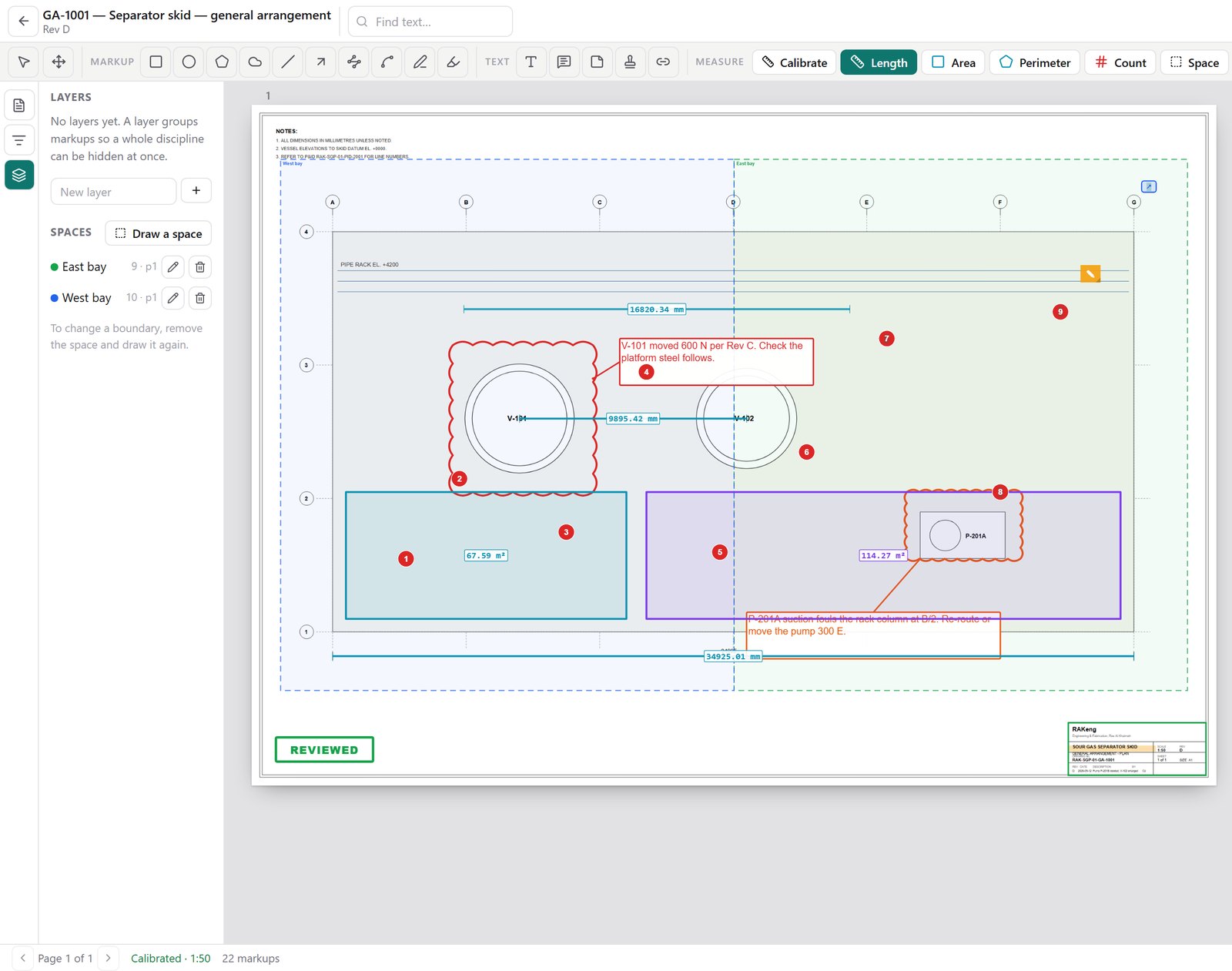Activate the Perimeter measure tool

coord(1035,62)
